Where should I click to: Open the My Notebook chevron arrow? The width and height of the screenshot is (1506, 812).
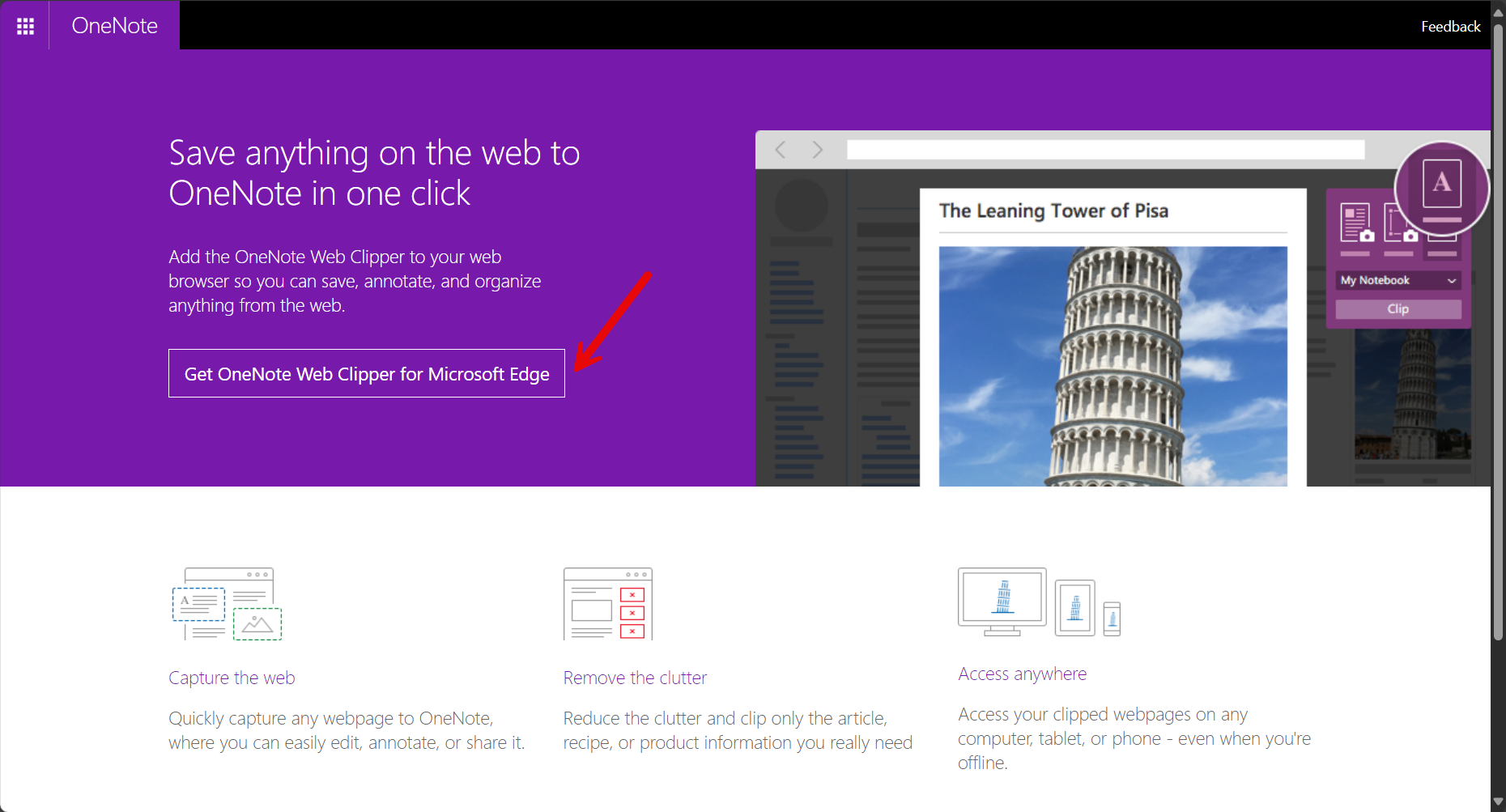1451,280
